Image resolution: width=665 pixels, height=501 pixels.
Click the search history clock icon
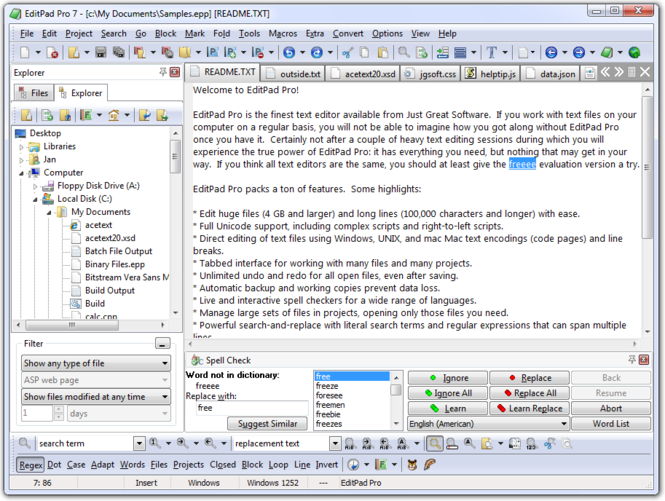click(x=353, y=465)
